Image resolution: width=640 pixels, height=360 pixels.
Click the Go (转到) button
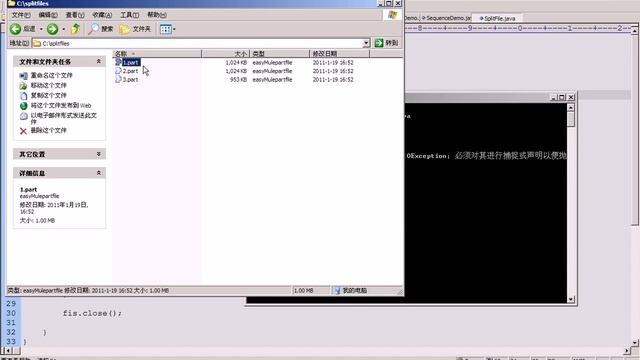click(387, 43)
